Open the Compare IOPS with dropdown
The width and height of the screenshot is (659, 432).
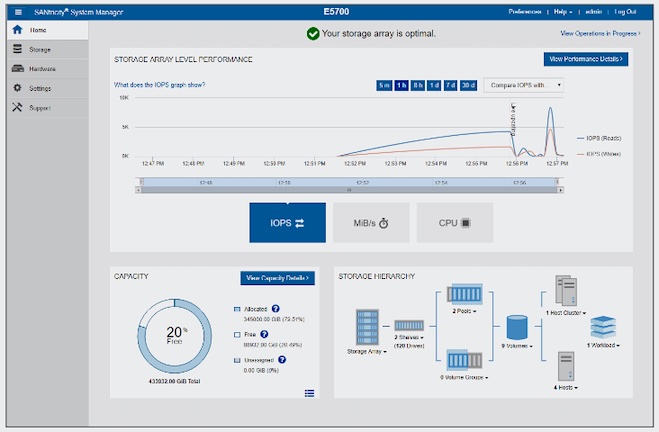(x=523, y=85)
